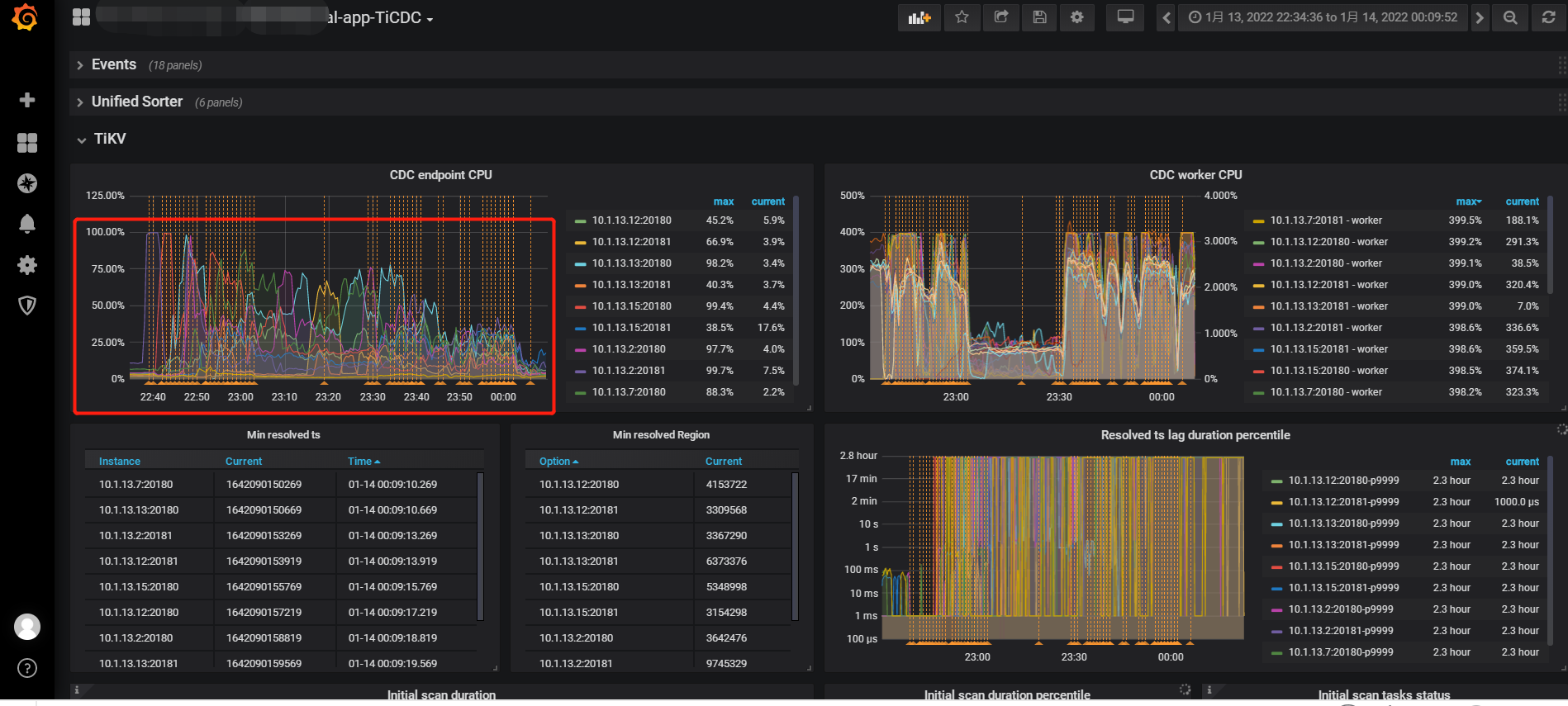The height and width of the screenshot is (706, 1568).
Task: Open the Share dashboard icon
Action: (x=1000, y=17)
